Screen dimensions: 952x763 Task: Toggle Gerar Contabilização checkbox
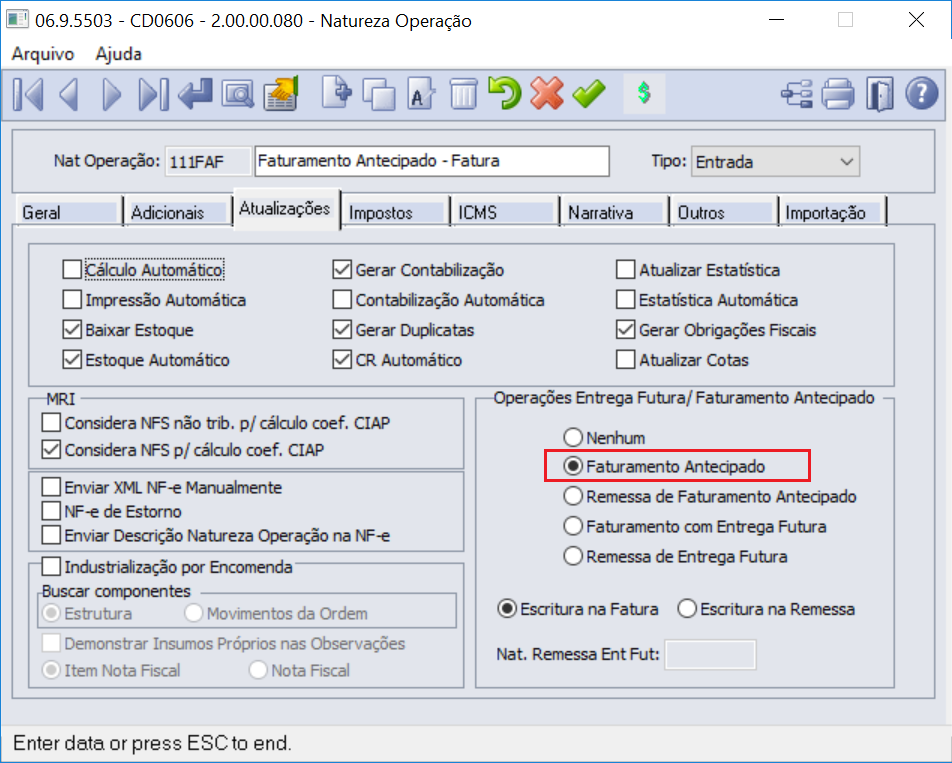click(342, 270)
